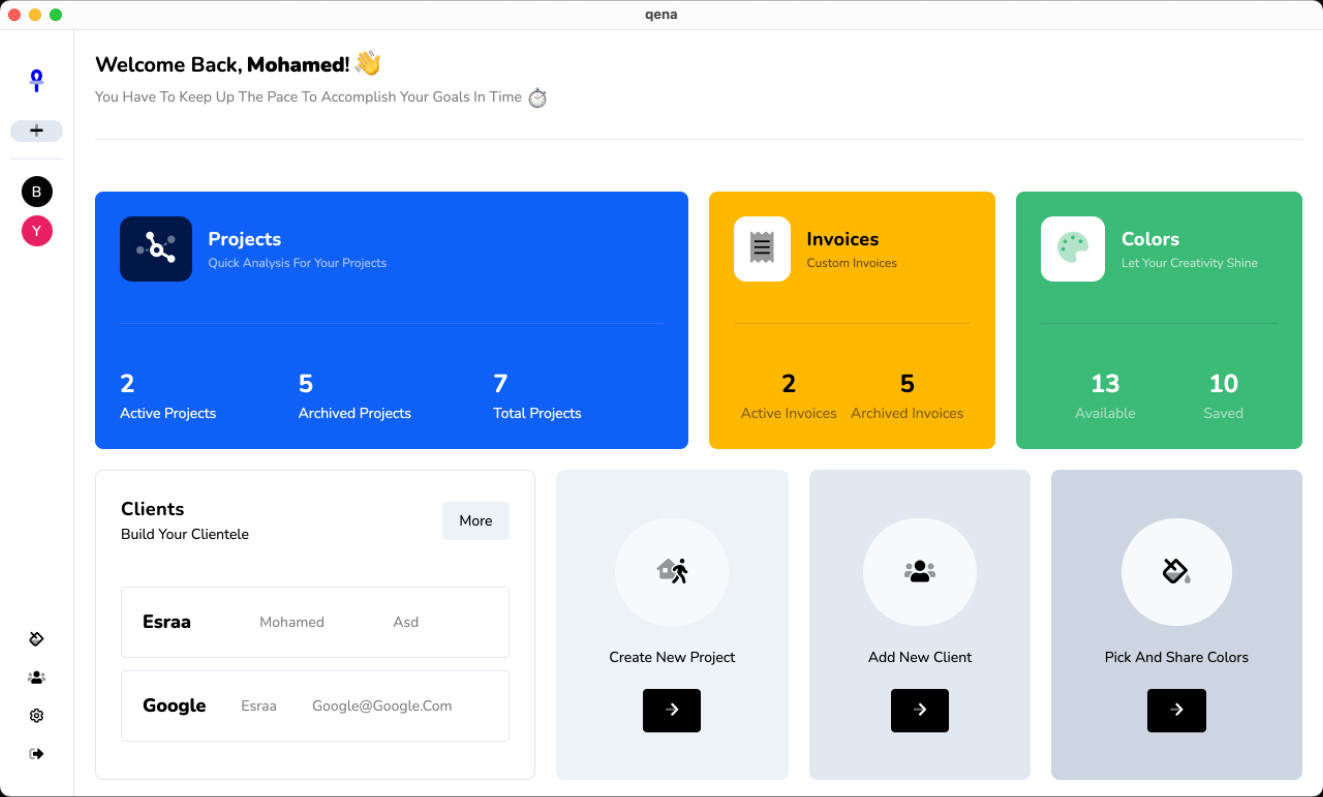Click arrow button under Add New Client
This screenshot has height=797, width=1323.
point(920,710)
